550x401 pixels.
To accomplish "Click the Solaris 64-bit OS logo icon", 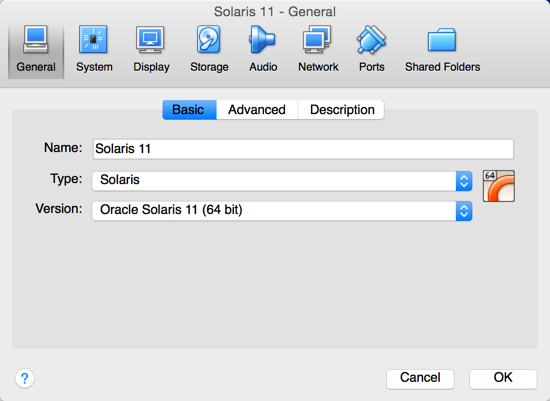I will tap(498, 186).
